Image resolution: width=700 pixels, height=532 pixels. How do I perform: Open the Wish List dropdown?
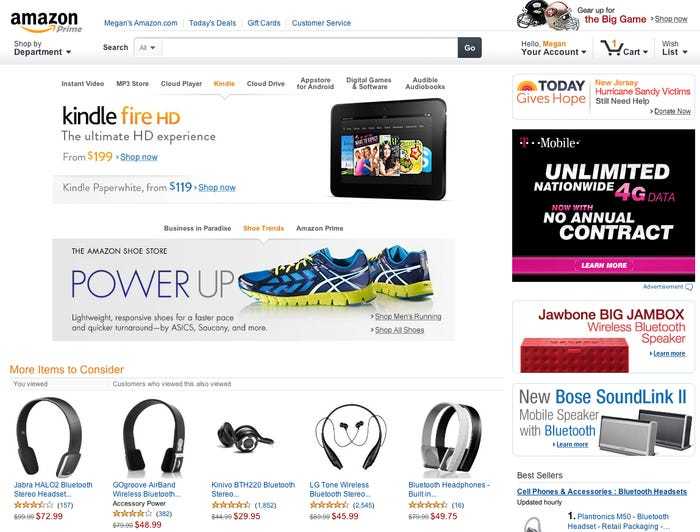click(675, 48)
